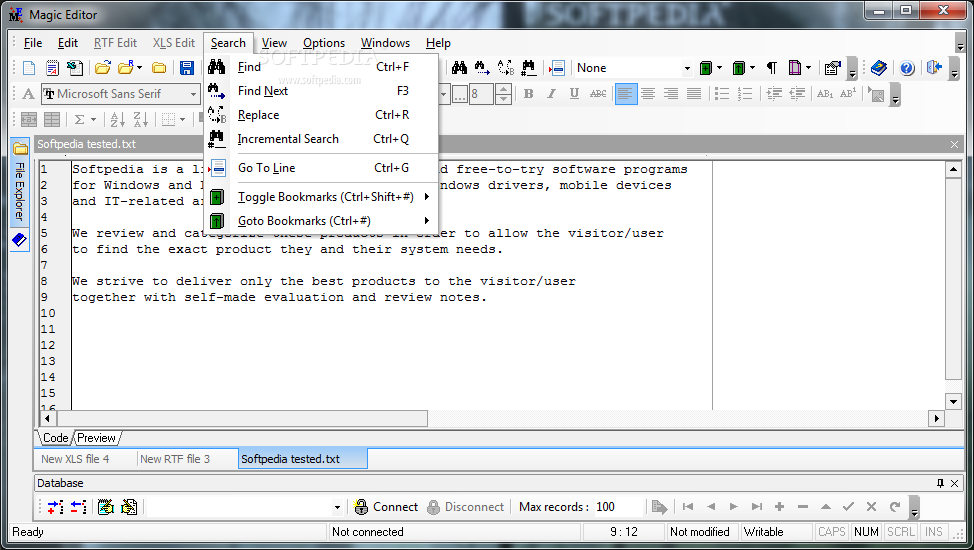Open the help book icon
This screenshot has height=550, width=974.
pyautogui.click(x=878, y=68)
